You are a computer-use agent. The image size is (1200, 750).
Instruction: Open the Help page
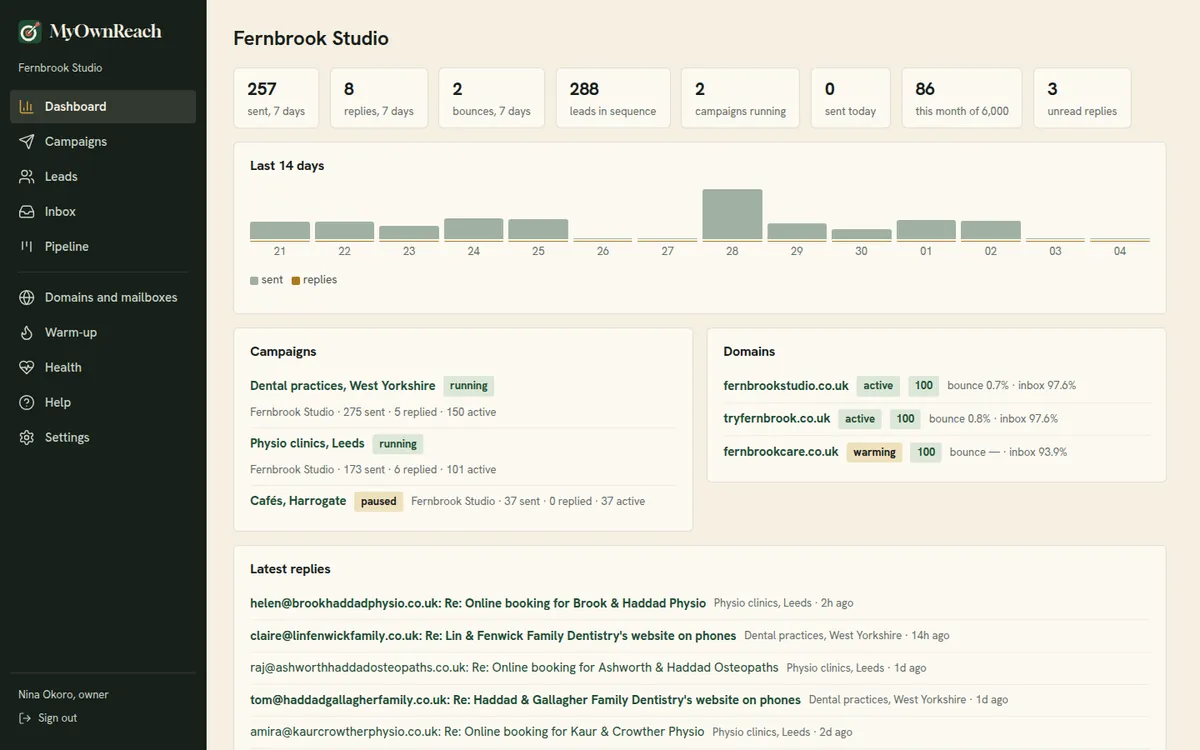pos(103,402)
